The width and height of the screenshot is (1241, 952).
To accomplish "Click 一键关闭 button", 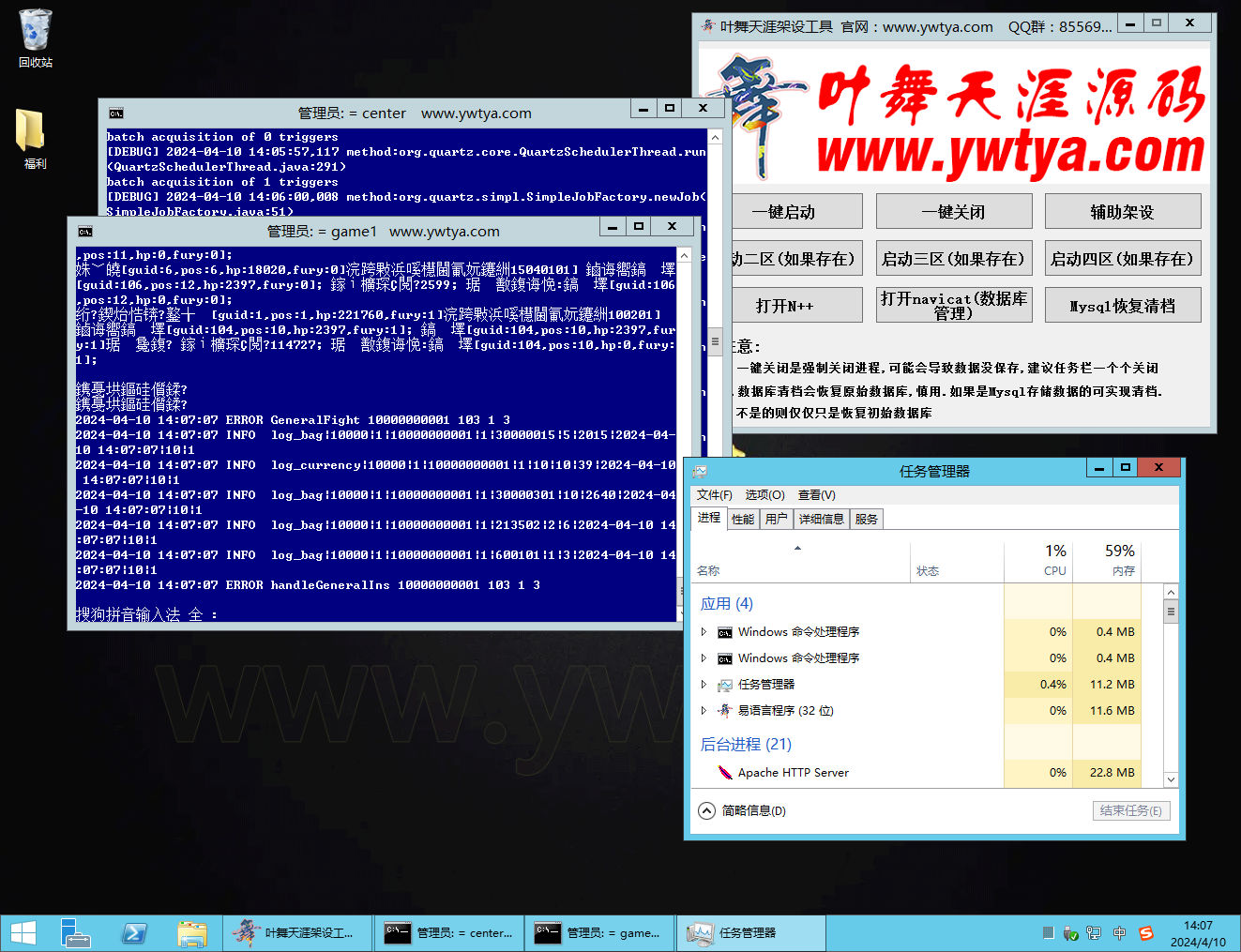I will 954,212.
